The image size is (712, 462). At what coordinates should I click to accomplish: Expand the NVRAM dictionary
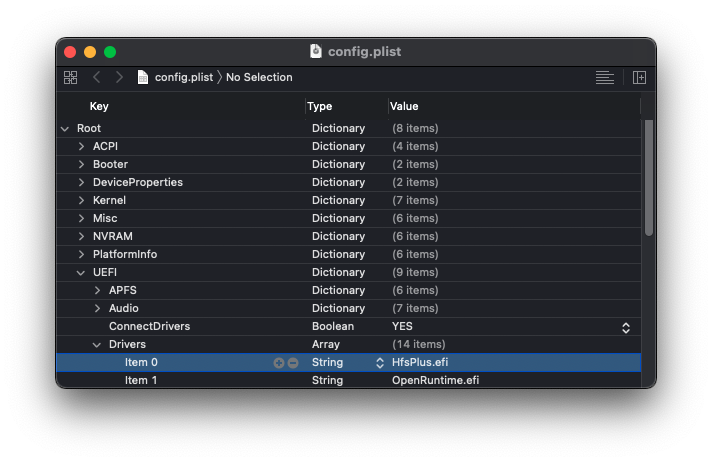[82, 236]
